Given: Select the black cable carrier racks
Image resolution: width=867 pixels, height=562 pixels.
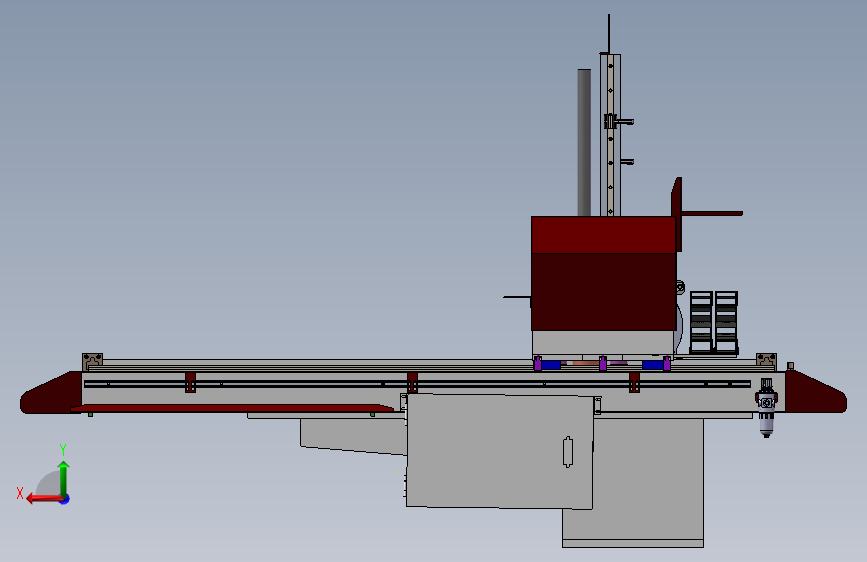Looking at the screenshot, I should [714, 322].
